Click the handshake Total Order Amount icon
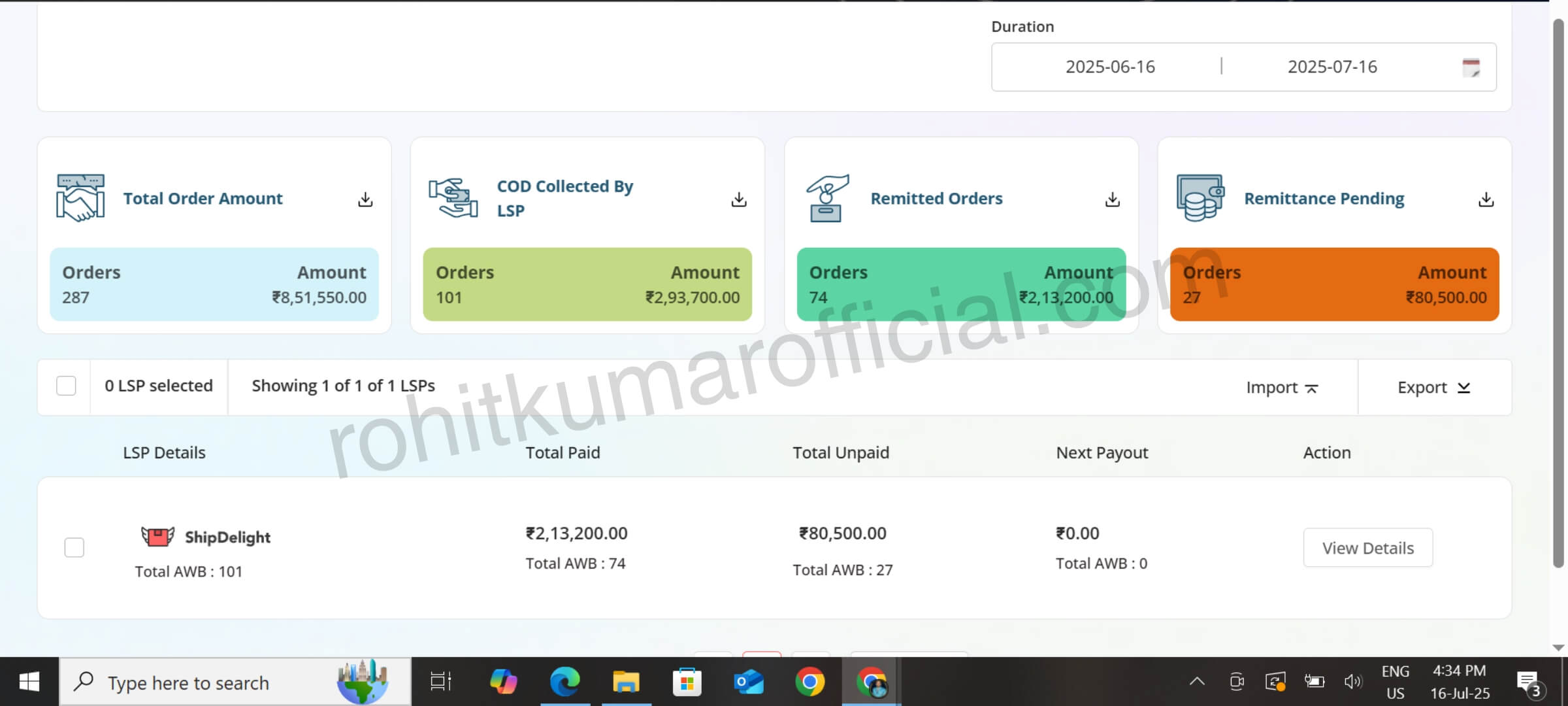The image size is (1568, 706). click(x=80, y=198)
